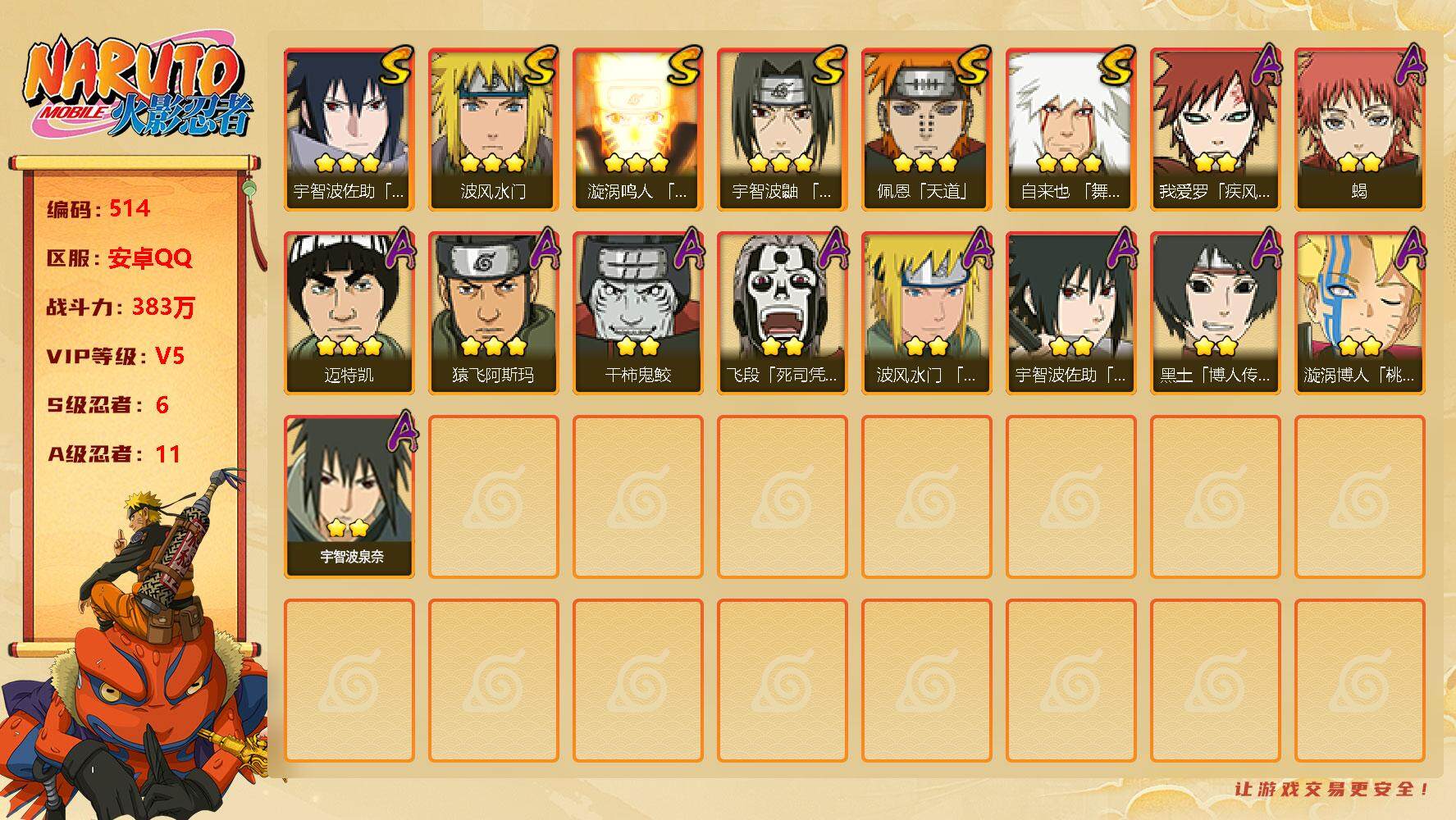Click the S rank badge on 宇智波佐助 card
The width and height of the screenshot is (1456, 820).
(395, 66)
